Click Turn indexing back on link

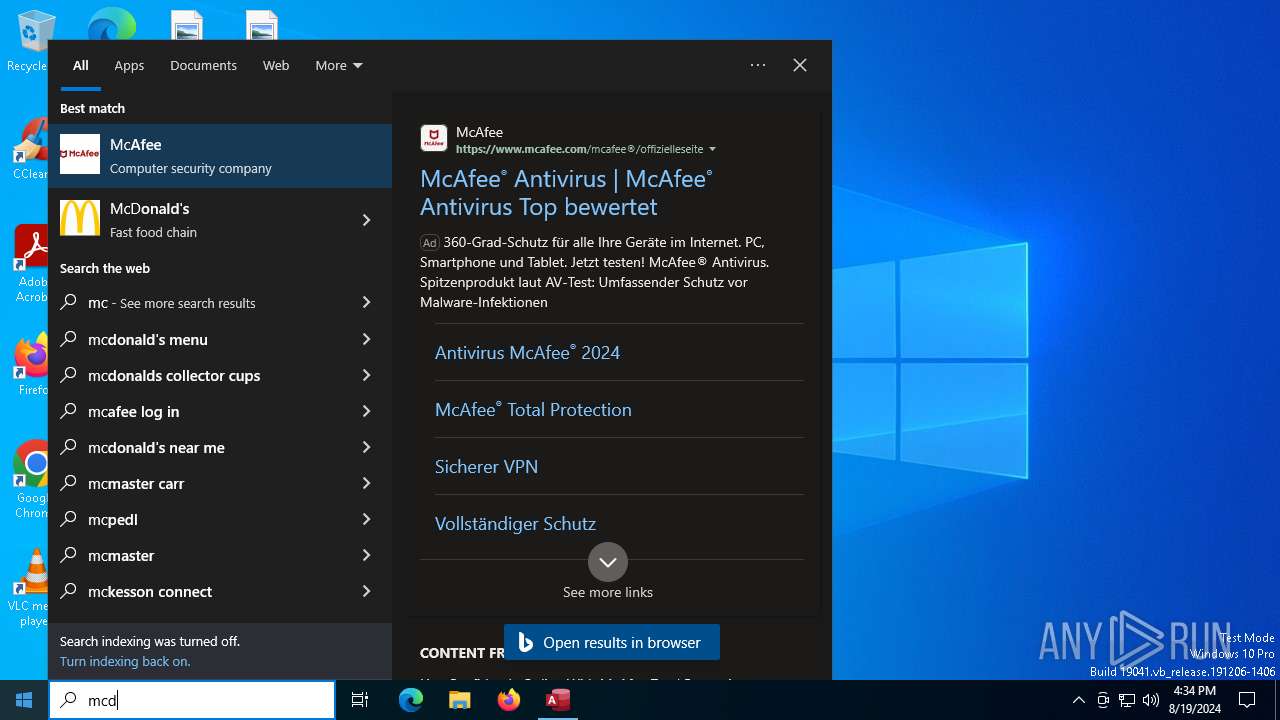(x=125, y=661)
